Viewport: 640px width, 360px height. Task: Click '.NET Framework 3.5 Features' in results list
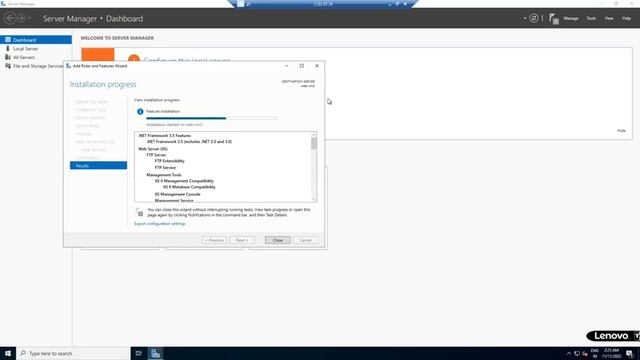click(164, 136)
